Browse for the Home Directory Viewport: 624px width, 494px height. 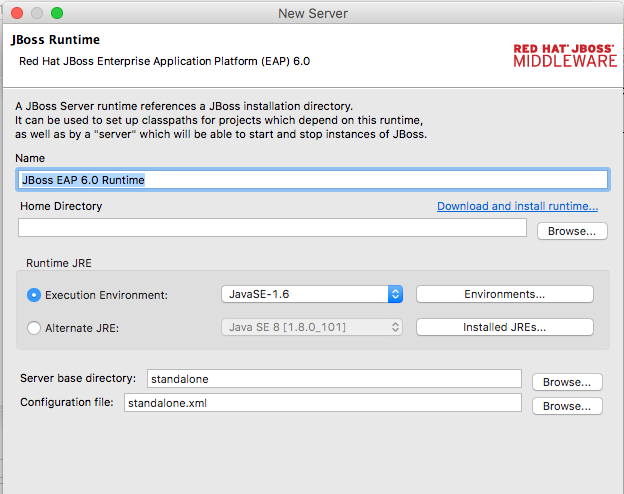572,231
